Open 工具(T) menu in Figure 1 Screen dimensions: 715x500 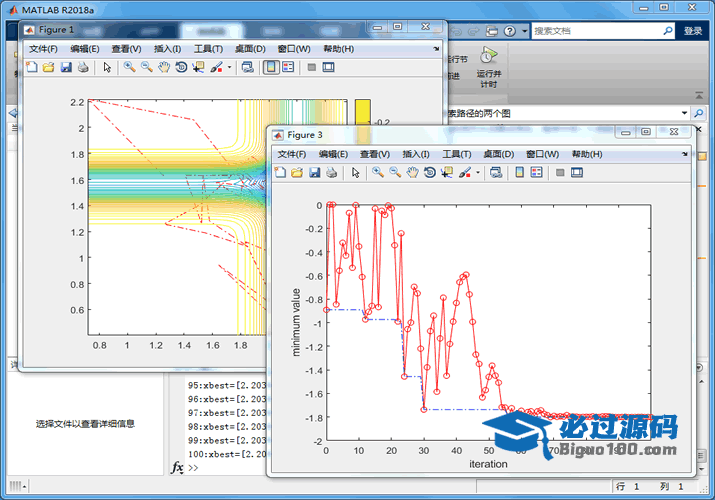click(208, 49)
